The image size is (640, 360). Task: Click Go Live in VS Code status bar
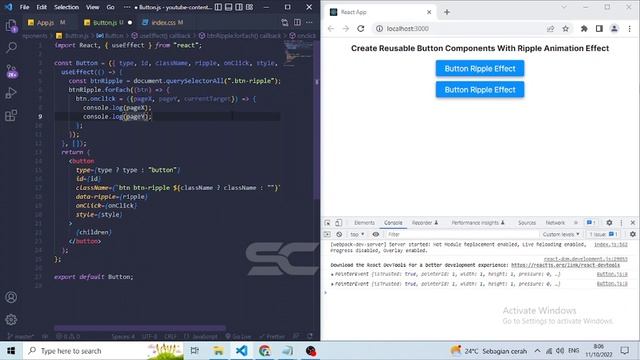click(238, 336)
